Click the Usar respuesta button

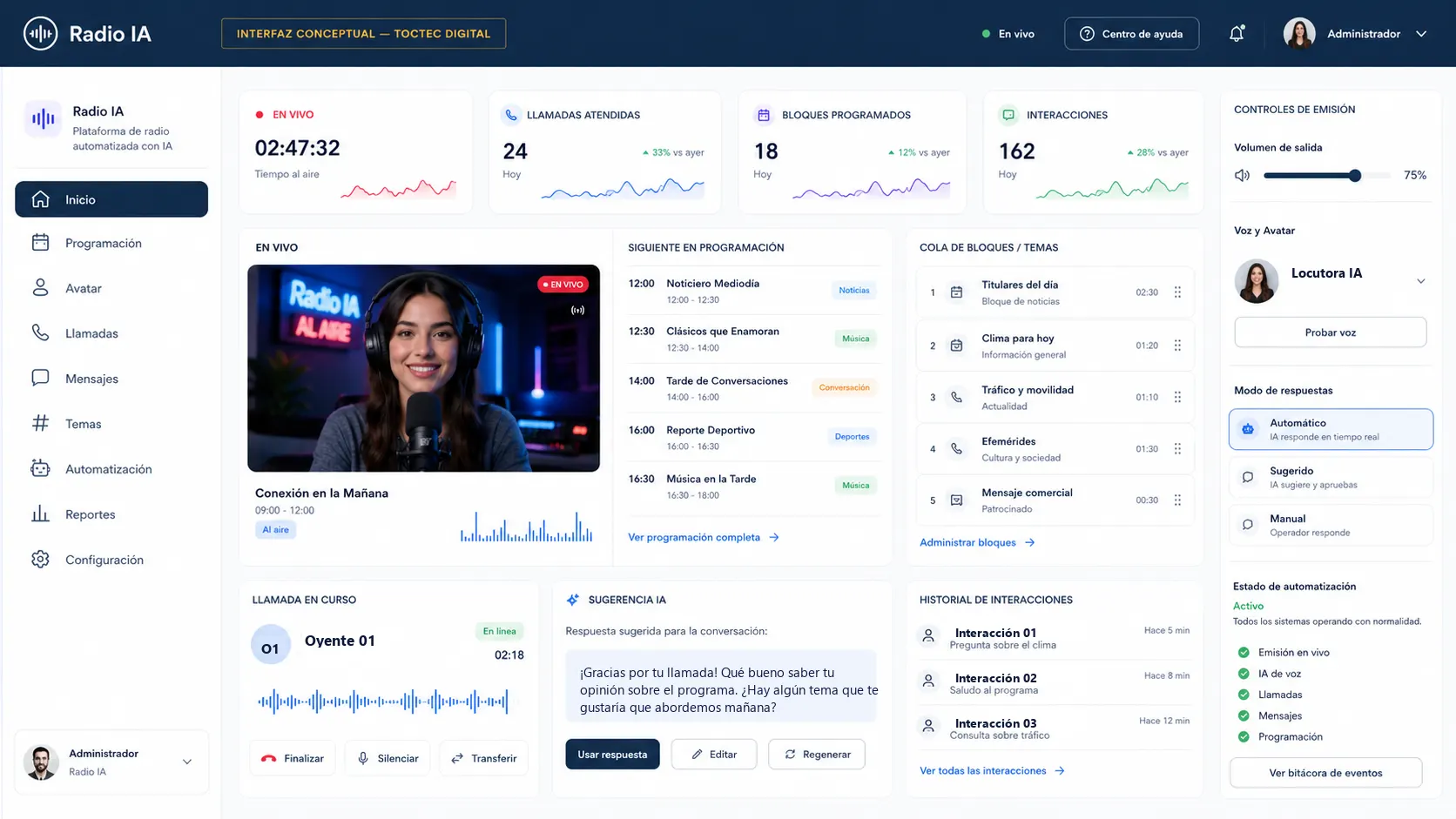click(612, 755)
